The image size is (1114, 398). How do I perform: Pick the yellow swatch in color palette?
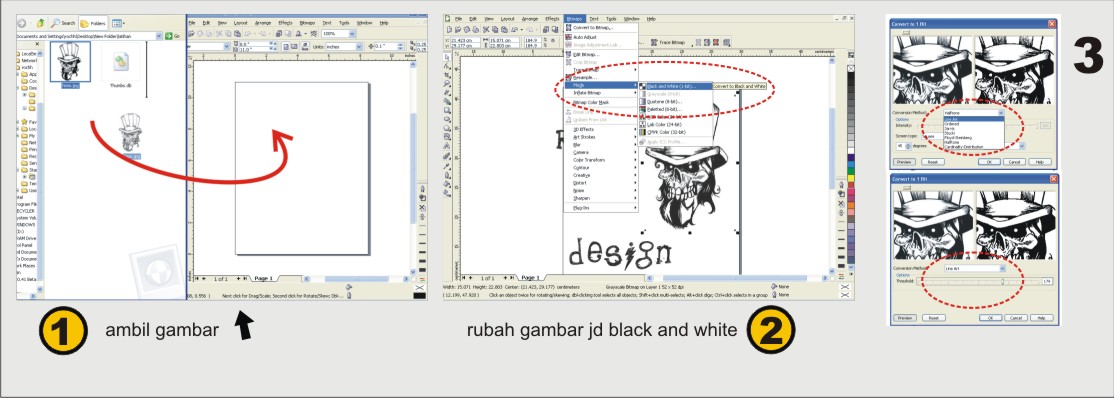[850, 178]
